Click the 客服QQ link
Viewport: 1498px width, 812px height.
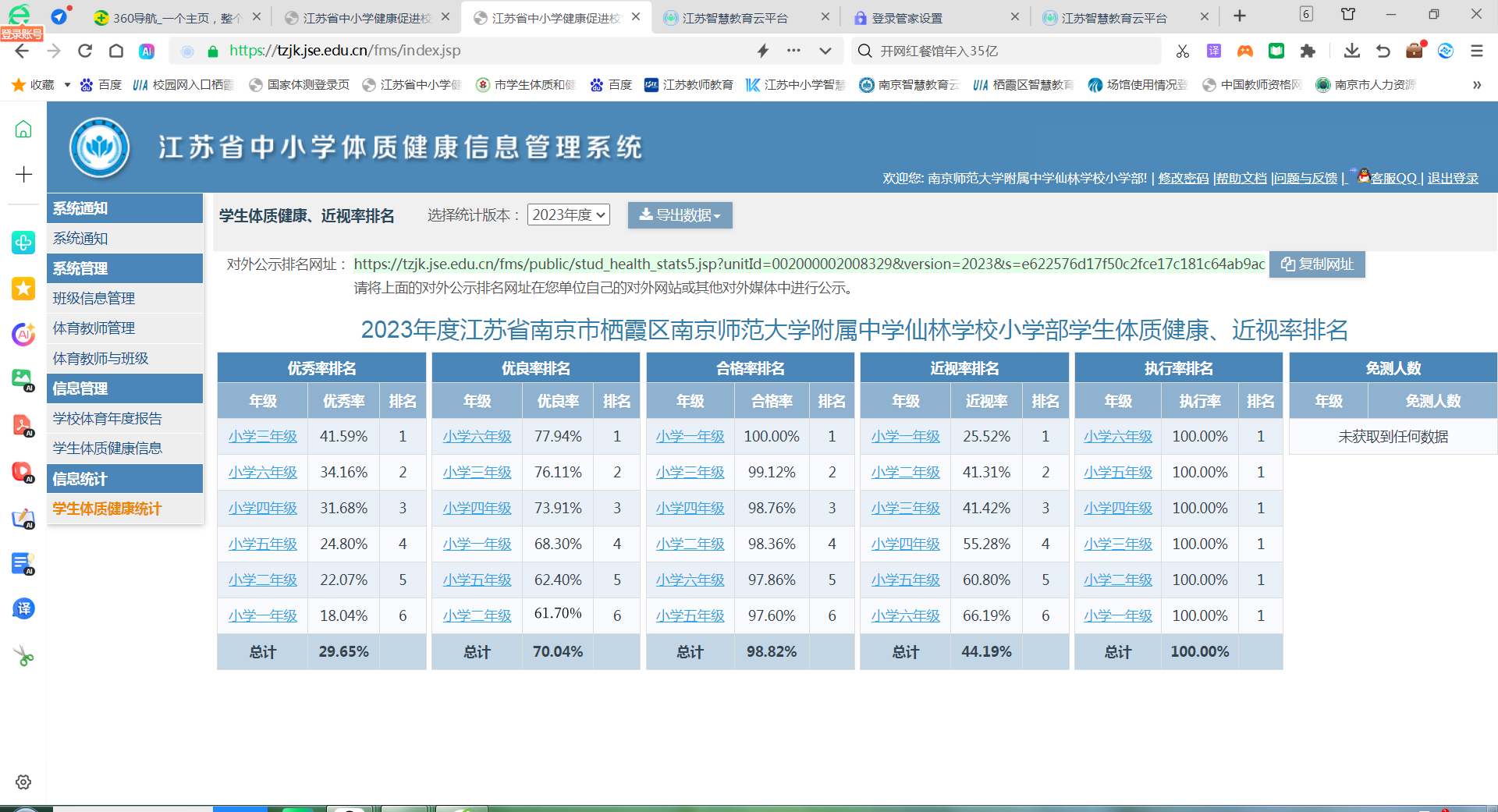(1393, 178)
